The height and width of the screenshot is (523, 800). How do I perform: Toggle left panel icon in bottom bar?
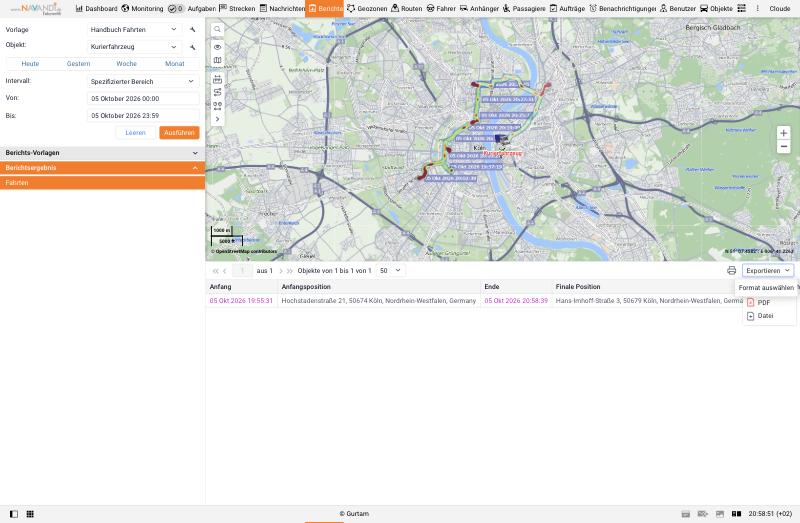[x=14, y=514]
